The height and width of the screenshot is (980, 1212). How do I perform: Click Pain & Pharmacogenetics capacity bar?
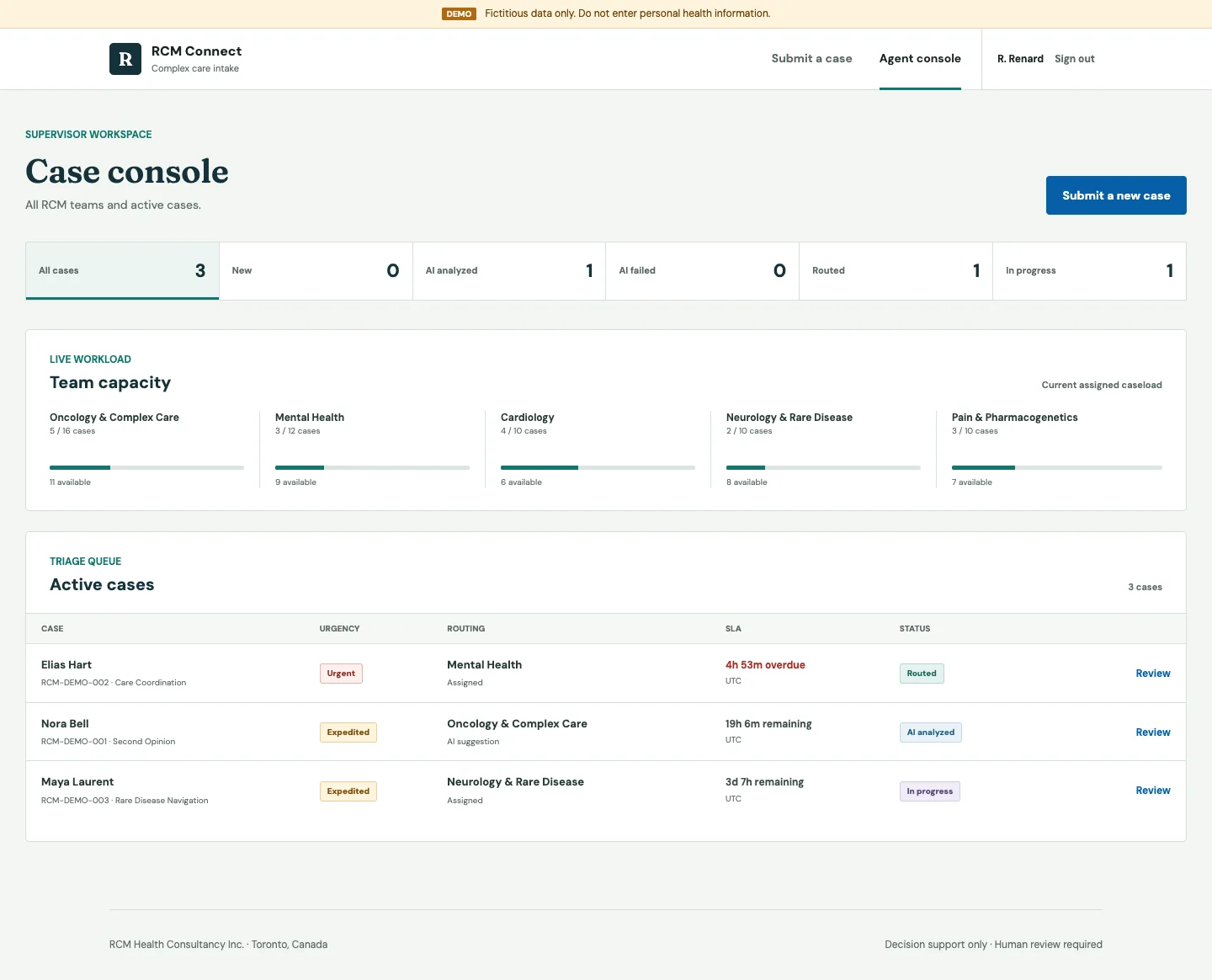[1057, 467]
